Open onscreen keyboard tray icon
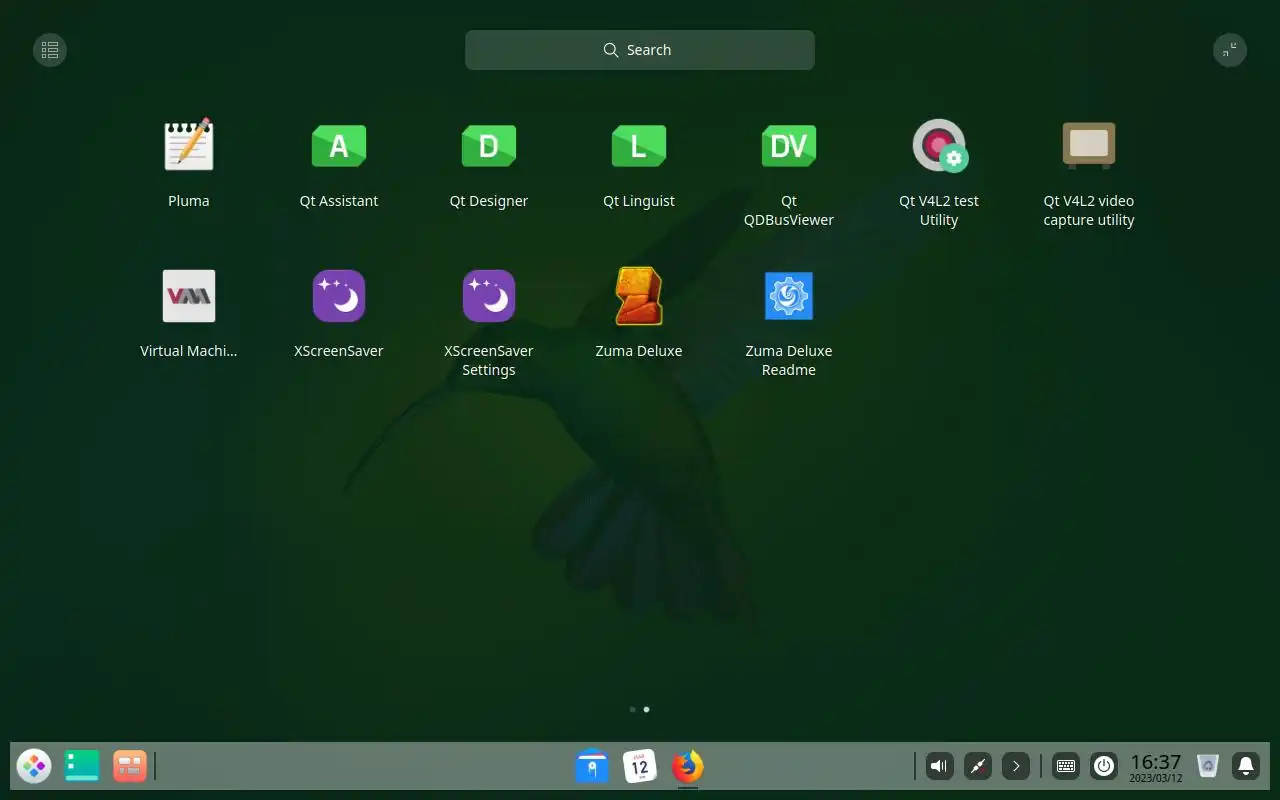1280x800 pixels. pos(1066,767)
